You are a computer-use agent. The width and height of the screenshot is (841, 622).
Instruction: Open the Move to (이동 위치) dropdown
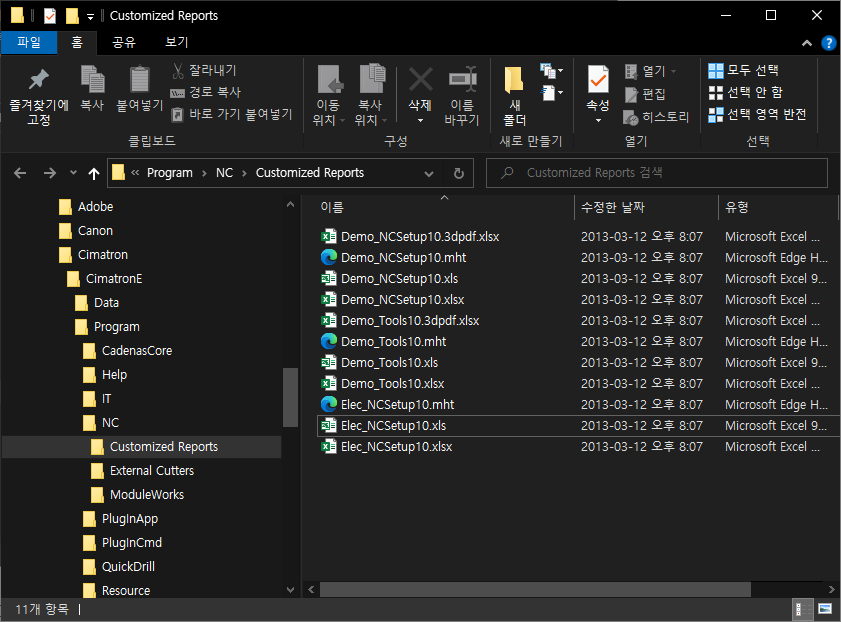328,95
